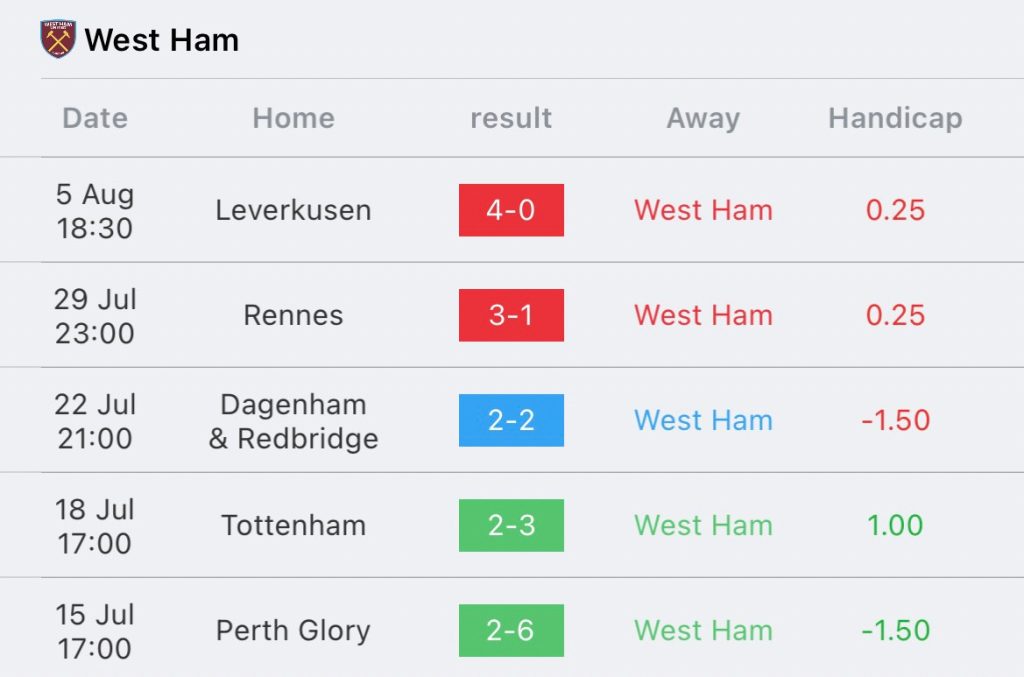Open the red 4-0 result badge
Screen dimensions: 1024x677
click(x=511, y=210)
